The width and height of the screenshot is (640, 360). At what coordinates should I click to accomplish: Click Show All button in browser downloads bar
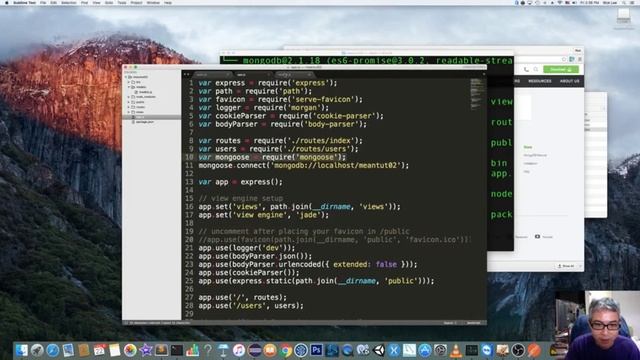pyautogui.click(x=567, y=266)
